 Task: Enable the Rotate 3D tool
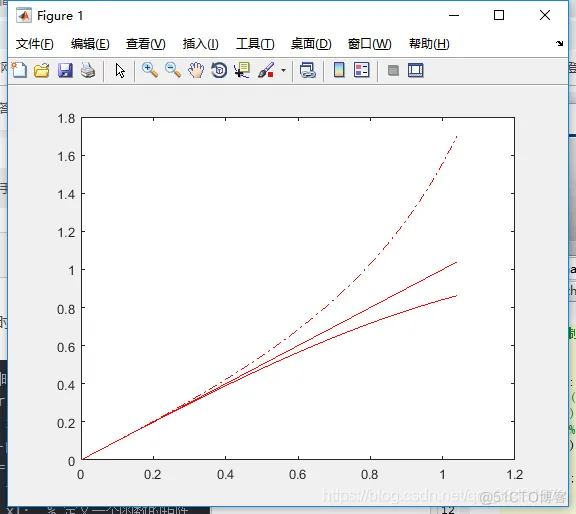(219, 70)
